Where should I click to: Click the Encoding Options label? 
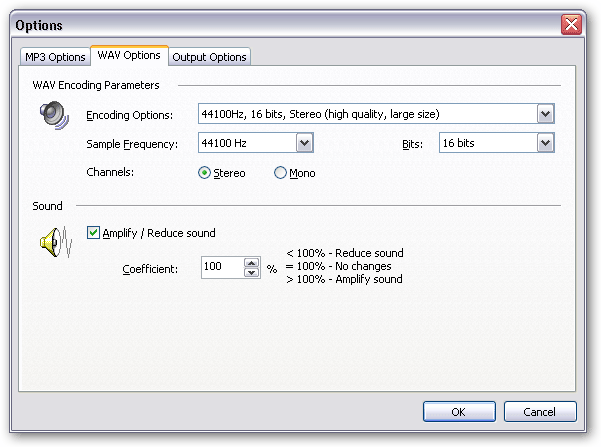130,115
